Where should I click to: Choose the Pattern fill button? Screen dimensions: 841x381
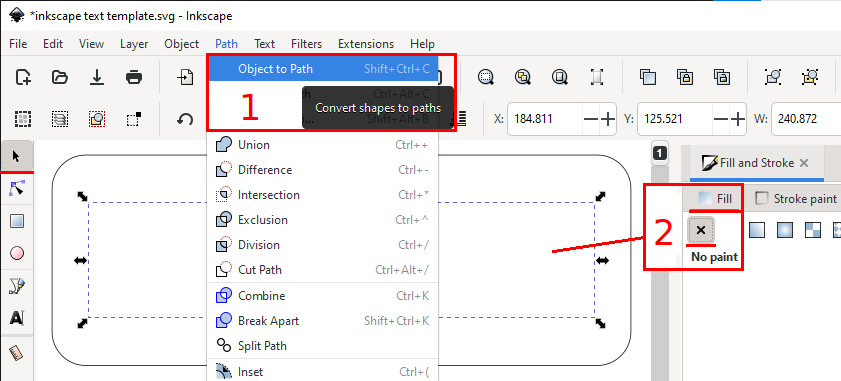[813, 230]
